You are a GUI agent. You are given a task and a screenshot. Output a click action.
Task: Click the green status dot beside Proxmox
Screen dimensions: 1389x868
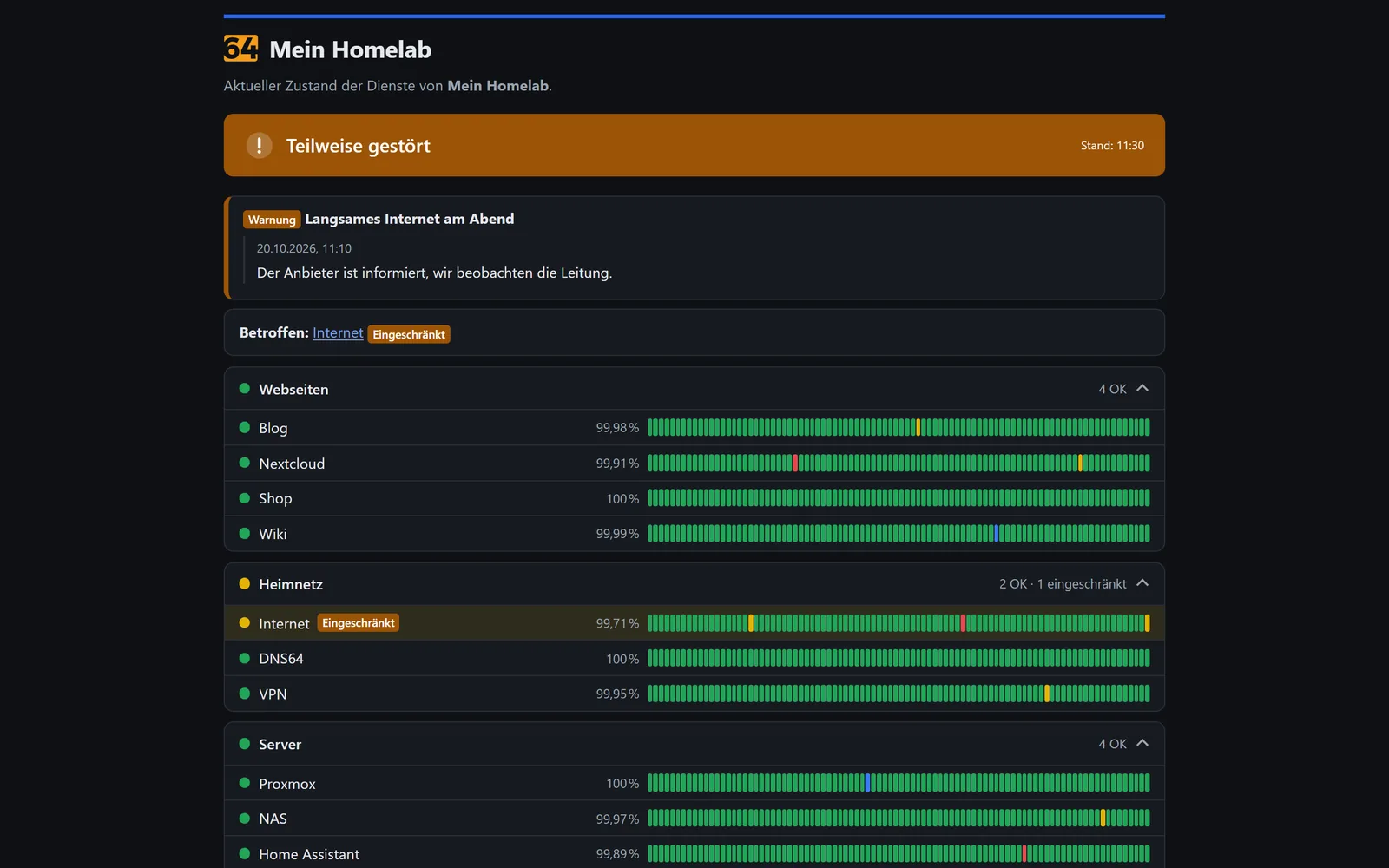pos(245,783)
